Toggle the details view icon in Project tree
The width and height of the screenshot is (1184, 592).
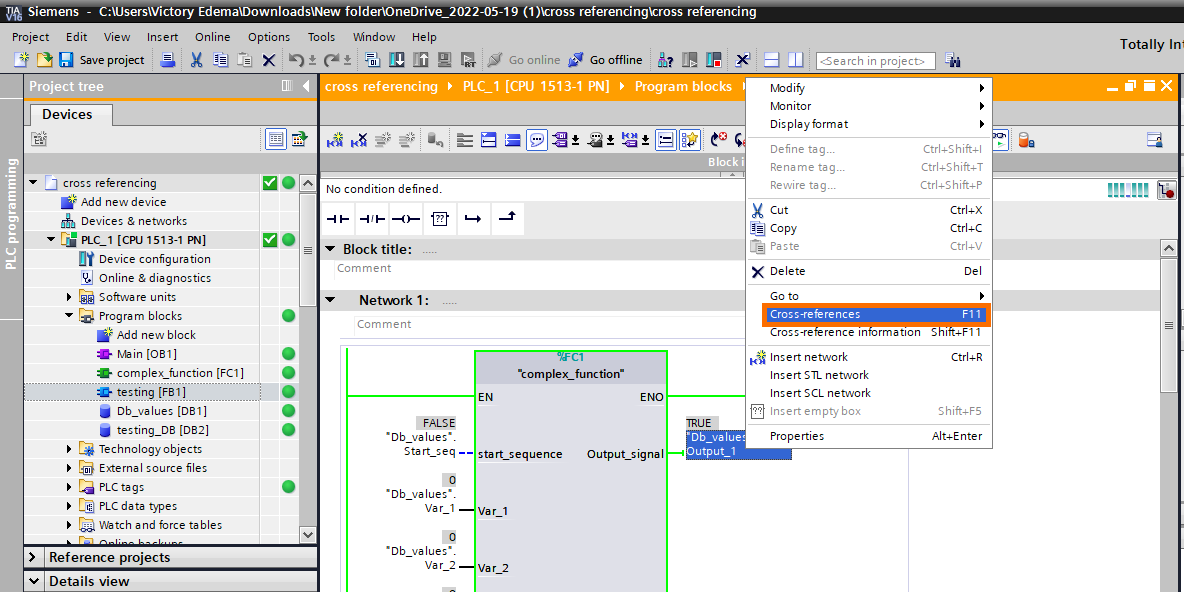275,139
